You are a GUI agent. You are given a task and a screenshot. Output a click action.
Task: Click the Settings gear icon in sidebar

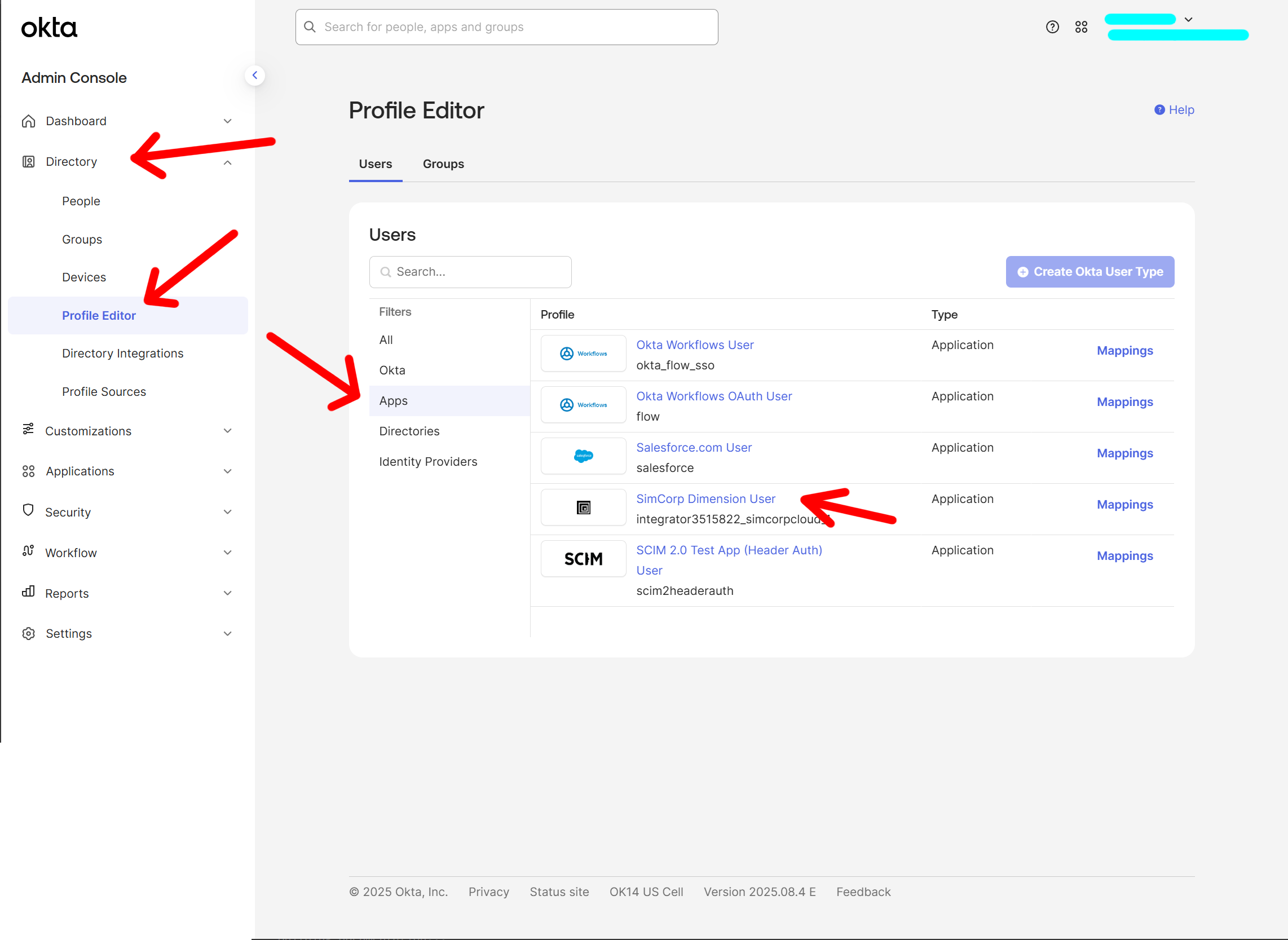point(28,633)
